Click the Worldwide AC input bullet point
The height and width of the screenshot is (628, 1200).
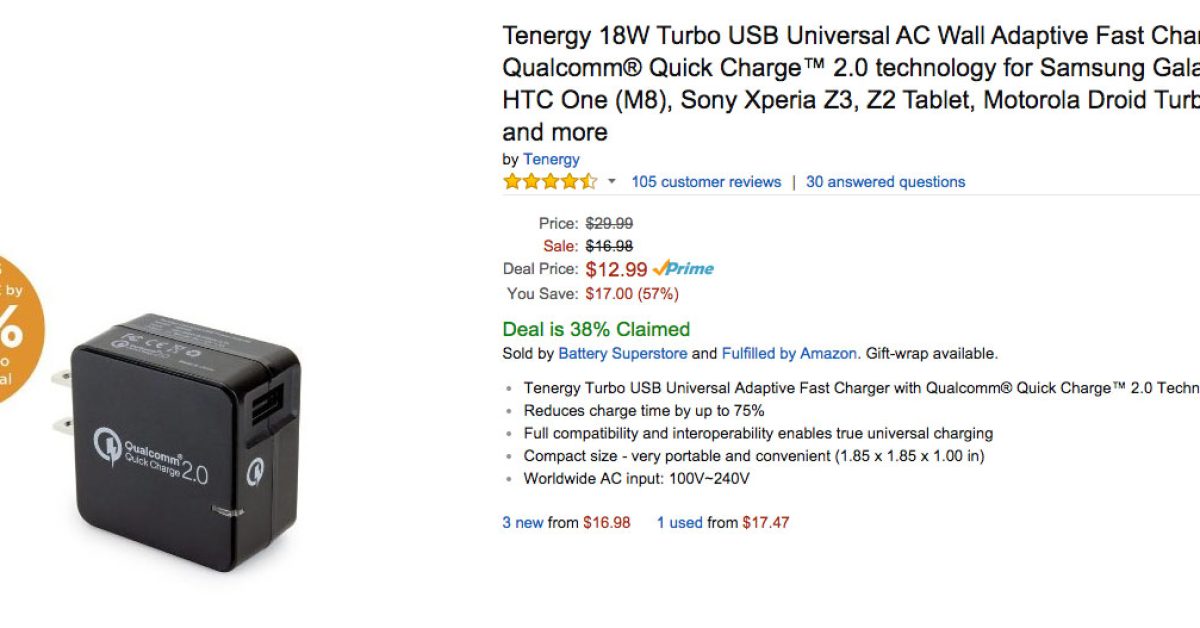636,478
